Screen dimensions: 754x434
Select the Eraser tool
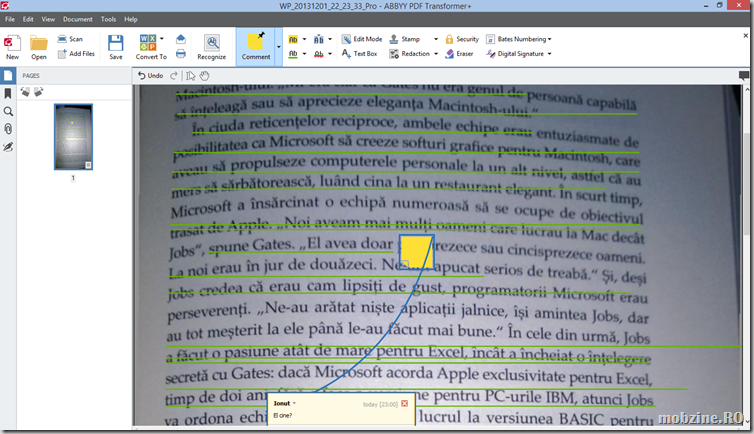coord(459,54)
